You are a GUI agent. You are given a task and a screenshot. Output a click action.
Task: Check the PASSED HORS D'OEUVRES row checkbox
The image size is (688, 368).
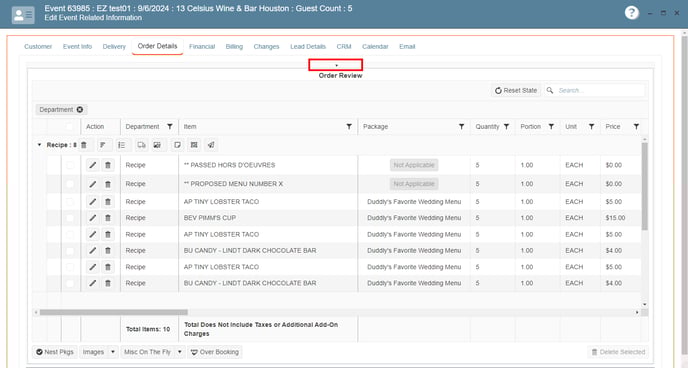[69, 165]
